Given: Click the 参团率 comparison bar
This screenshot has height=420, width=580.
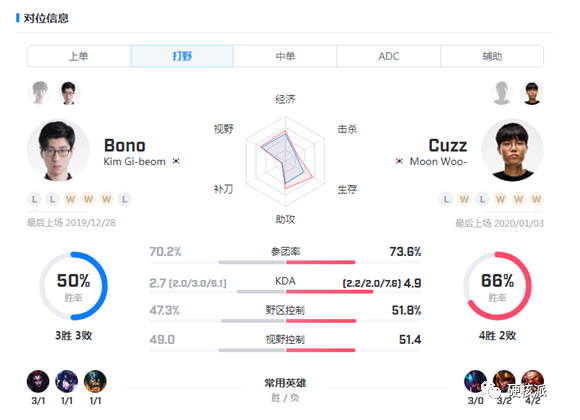Looking at the screenshot, I should tap(285, 262).
